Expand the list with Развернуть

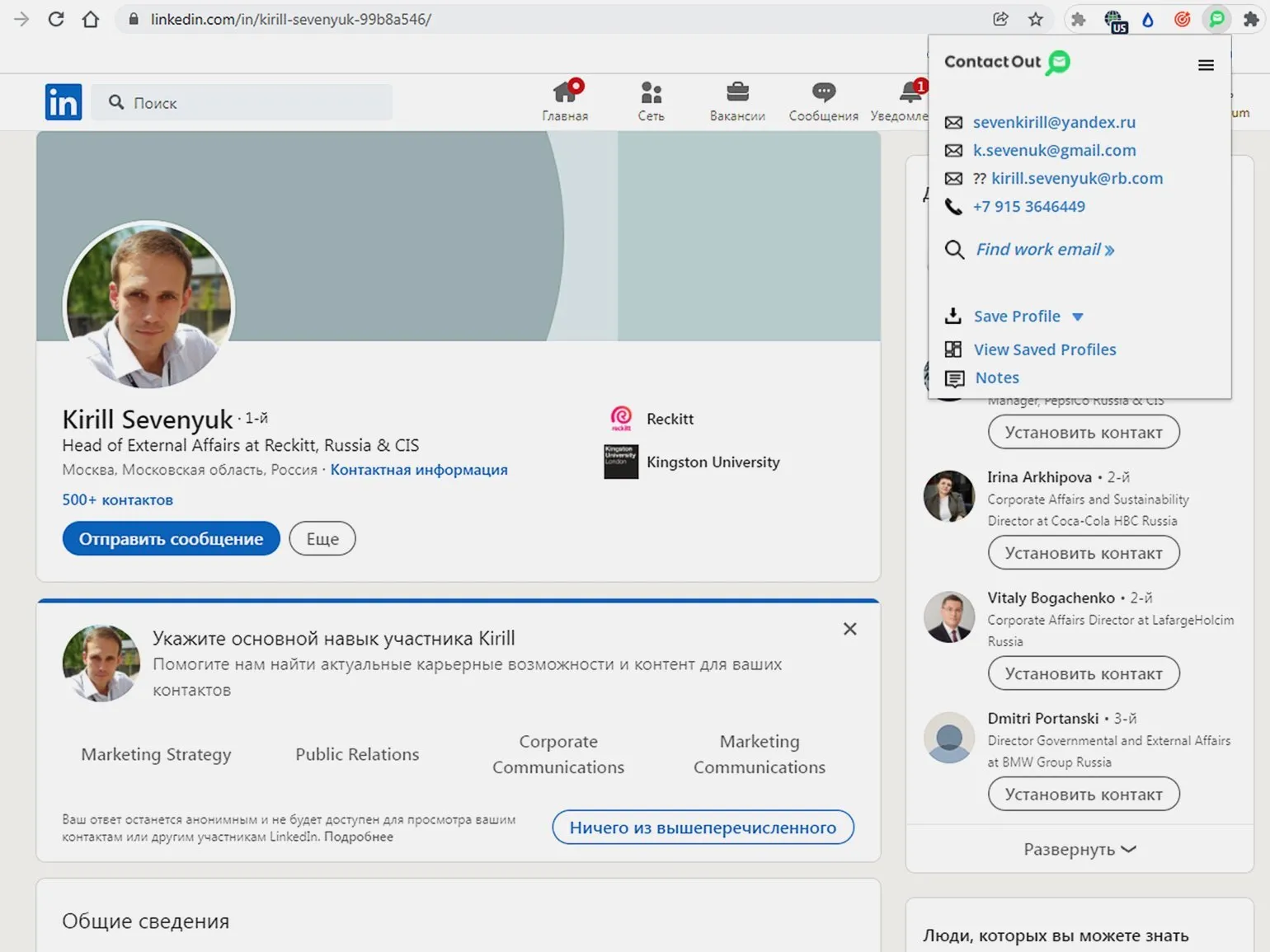(1079, 849)
